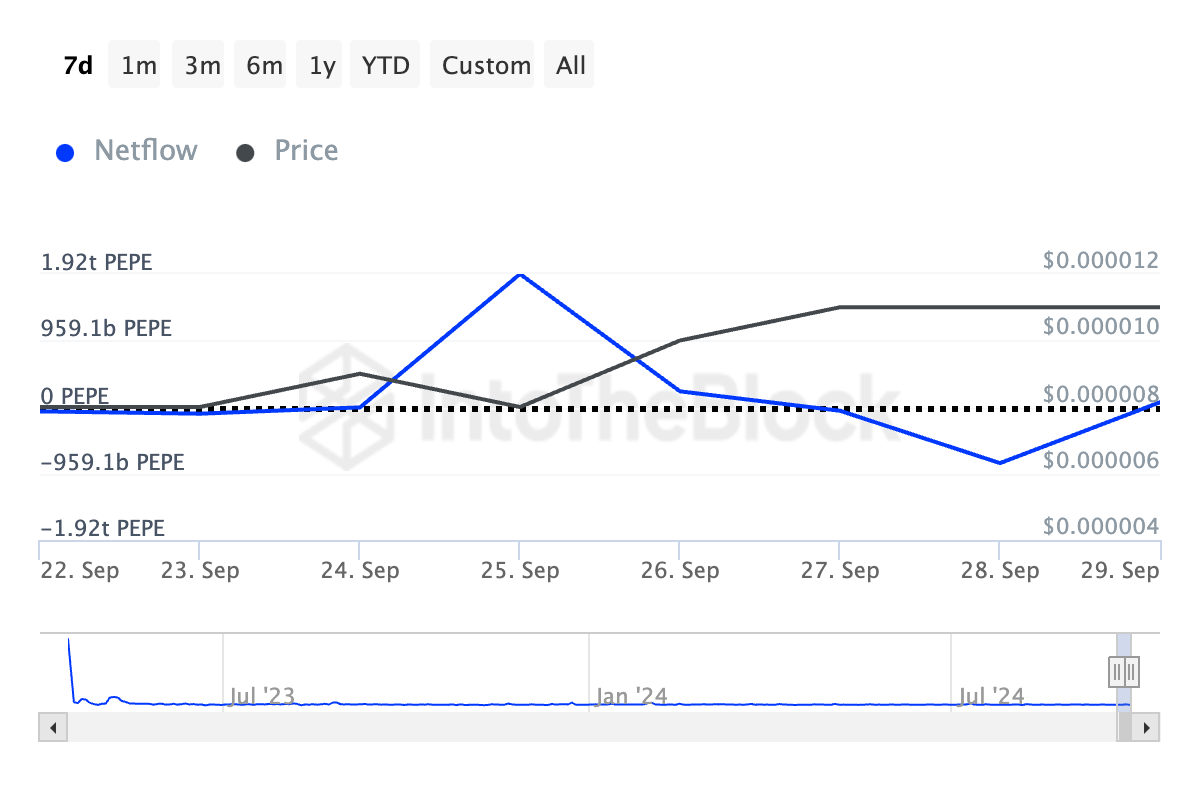The height and width of the screenshot is (800, 1200).
Task: Set chart range to 6m
Action: pyautogui.click(x=264, y=66)
